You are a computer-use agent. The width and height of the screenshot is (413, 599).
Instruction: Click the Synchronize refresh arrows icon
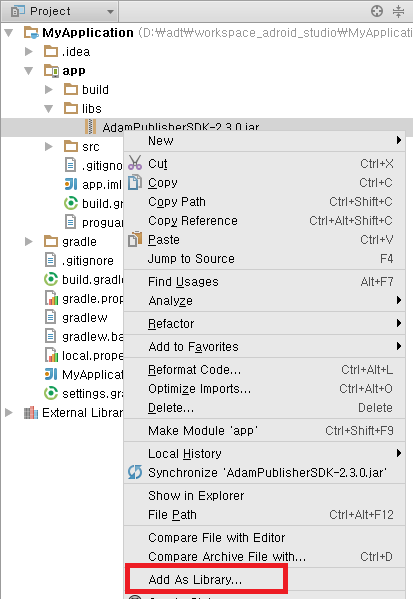pos(135,472)
